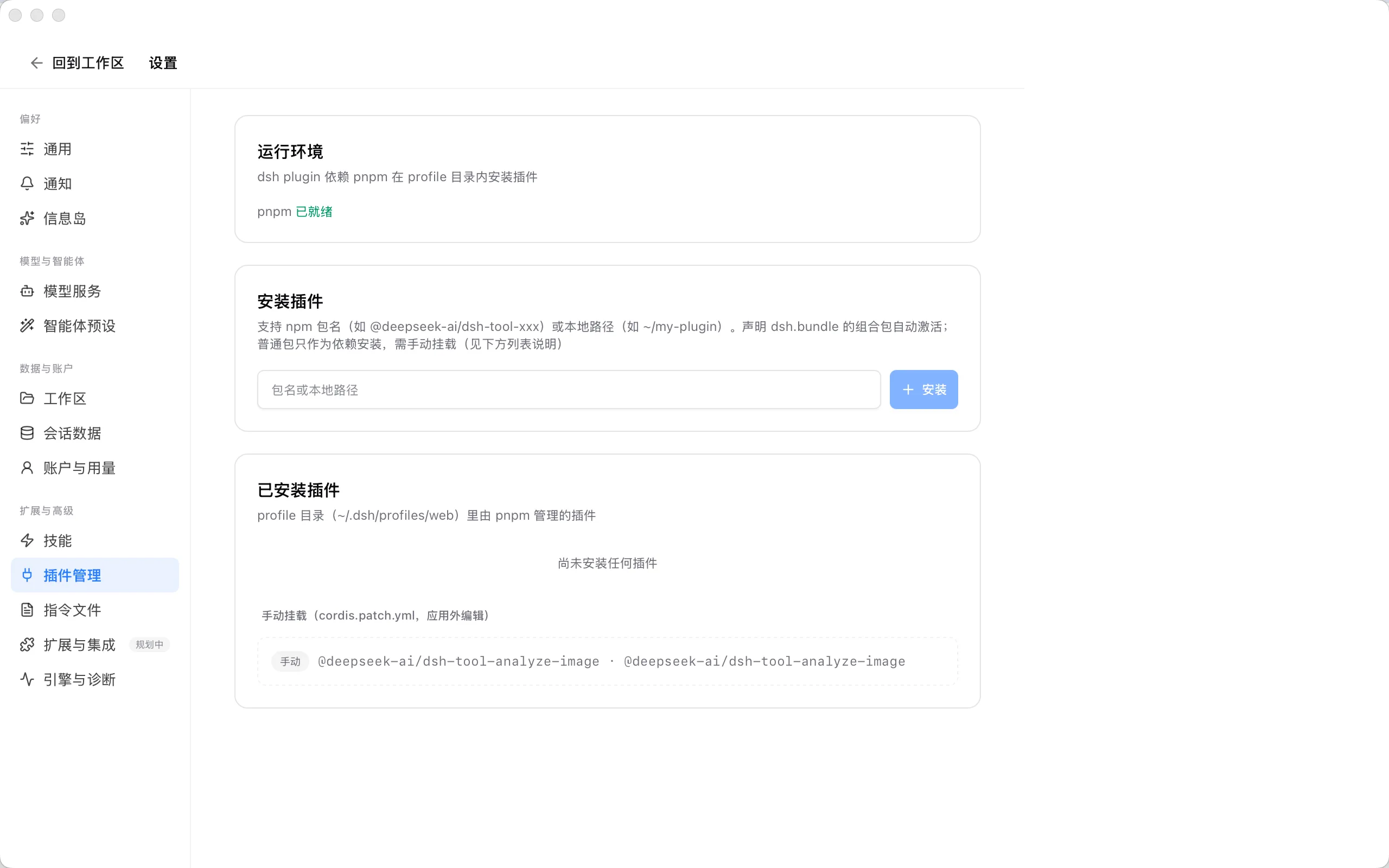Viewport: 1389px width, 868px height.
Task: Open the 技能 settings page
Action: click(x=95, y=541)
